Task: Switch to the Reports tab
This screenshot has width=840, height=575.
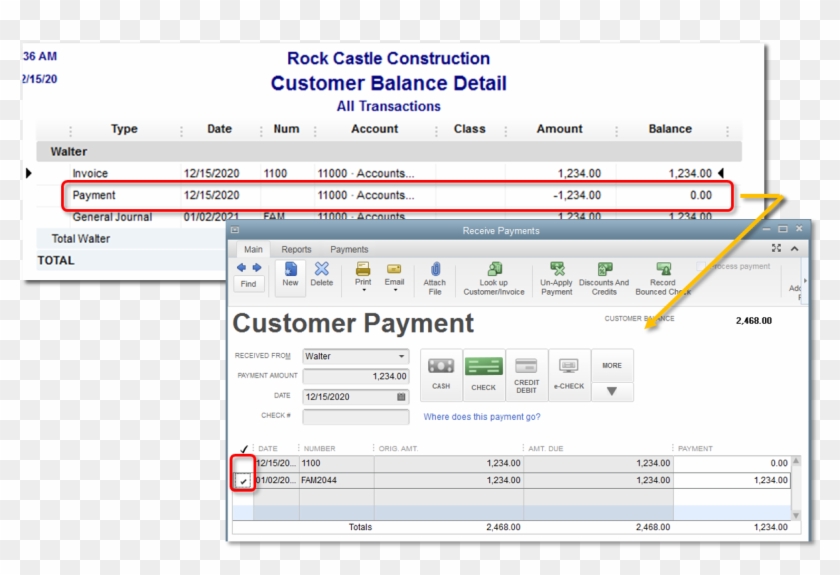Action: tap(296, 250)
